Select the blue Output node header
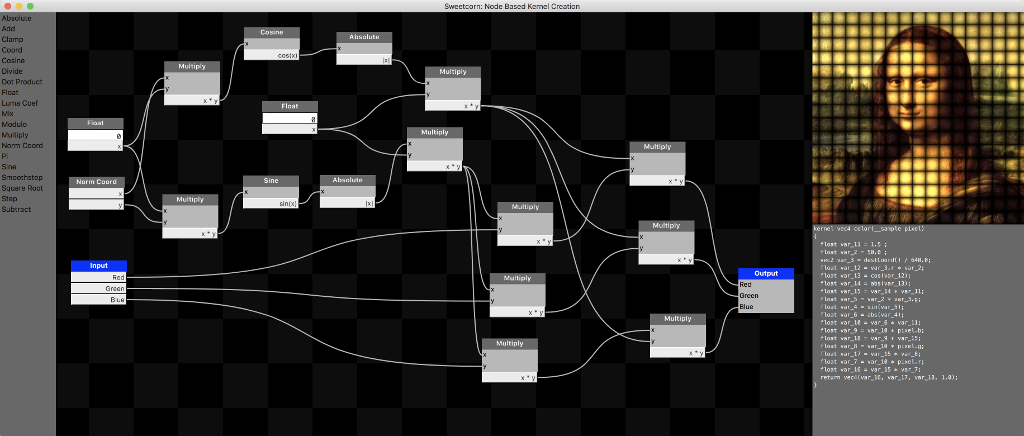This screenshot has width=1024, height=436. (765, 273)
